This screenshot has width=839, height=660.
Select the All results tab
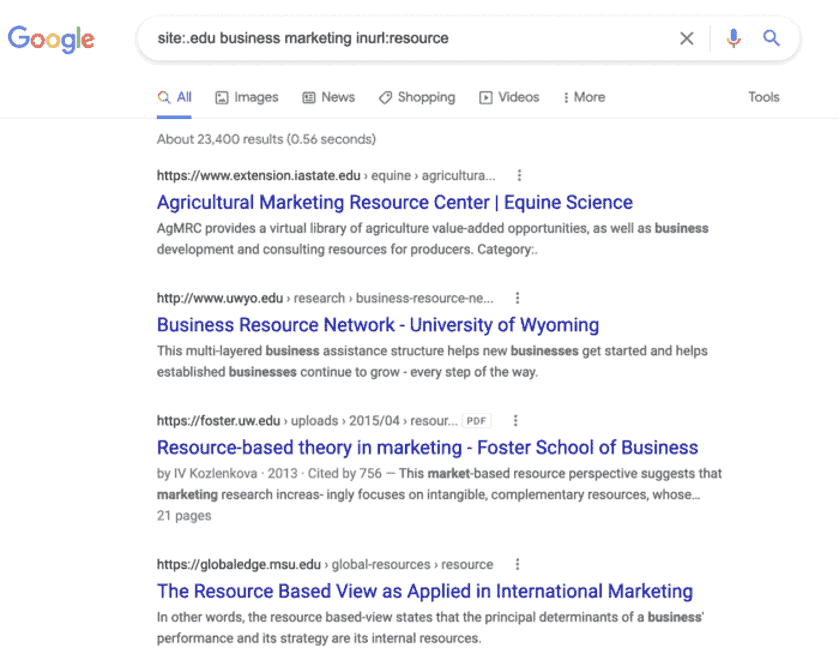pyautogui.click(x=174, y=97)
